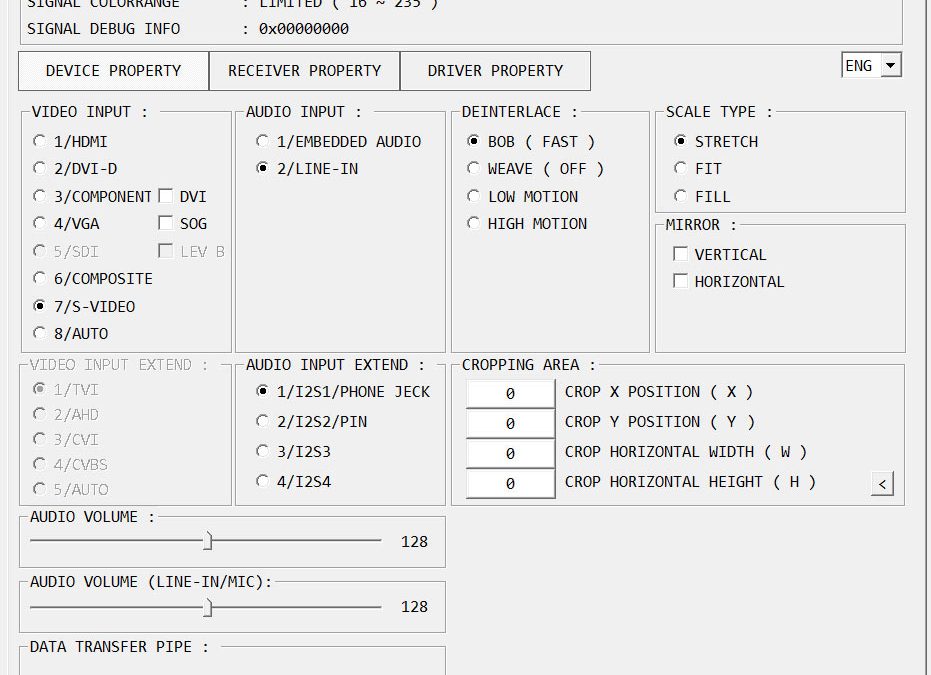Set scale type to FIT
The height and width of the screenshot is (675, 931).
click(x=681, y=169)
